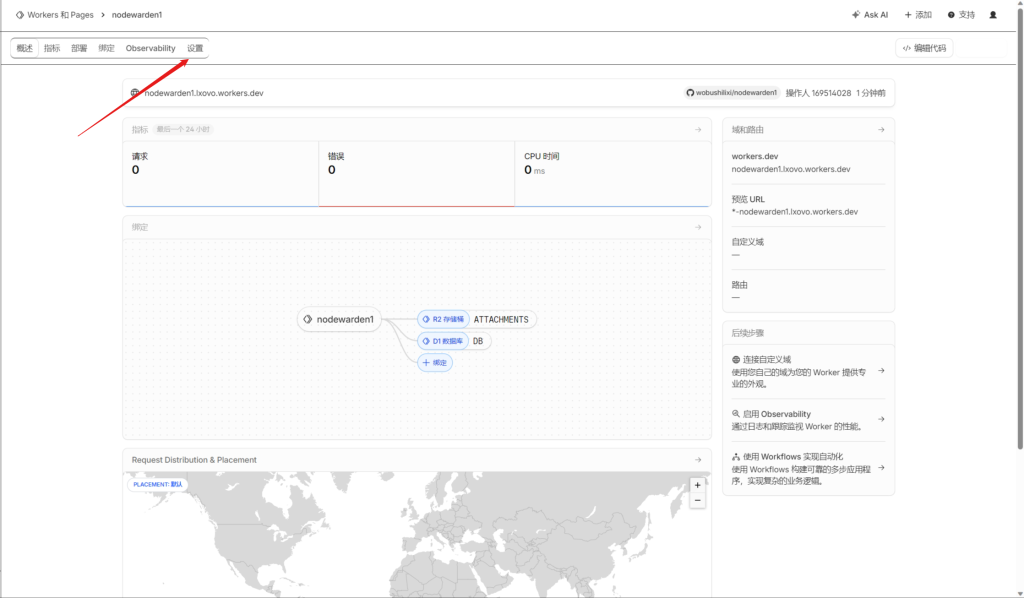Click the nodewarden1 worker node

(339, 319)
